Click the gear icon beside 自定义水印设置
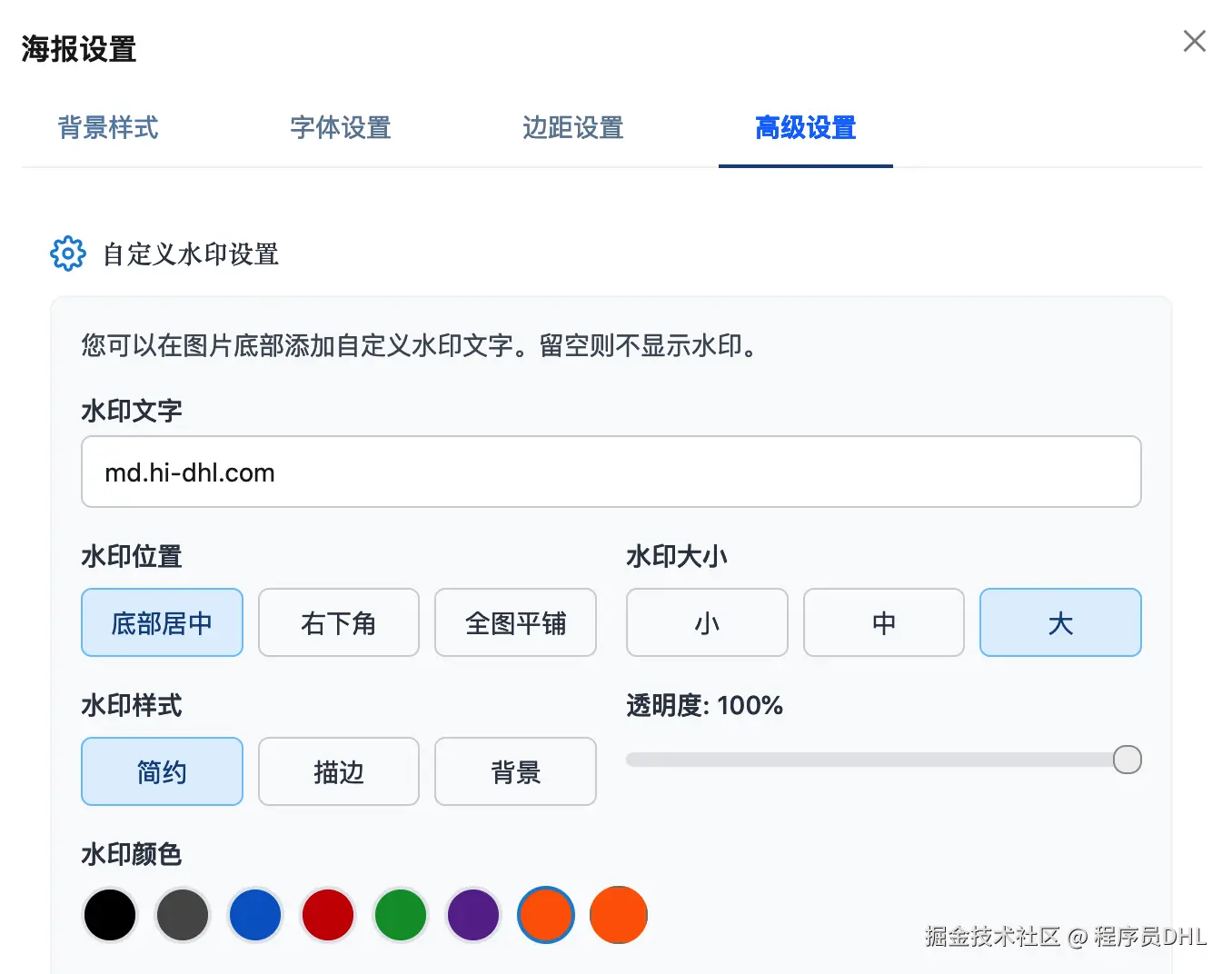This screenshot has height=974, width=1232. [68, 254]
